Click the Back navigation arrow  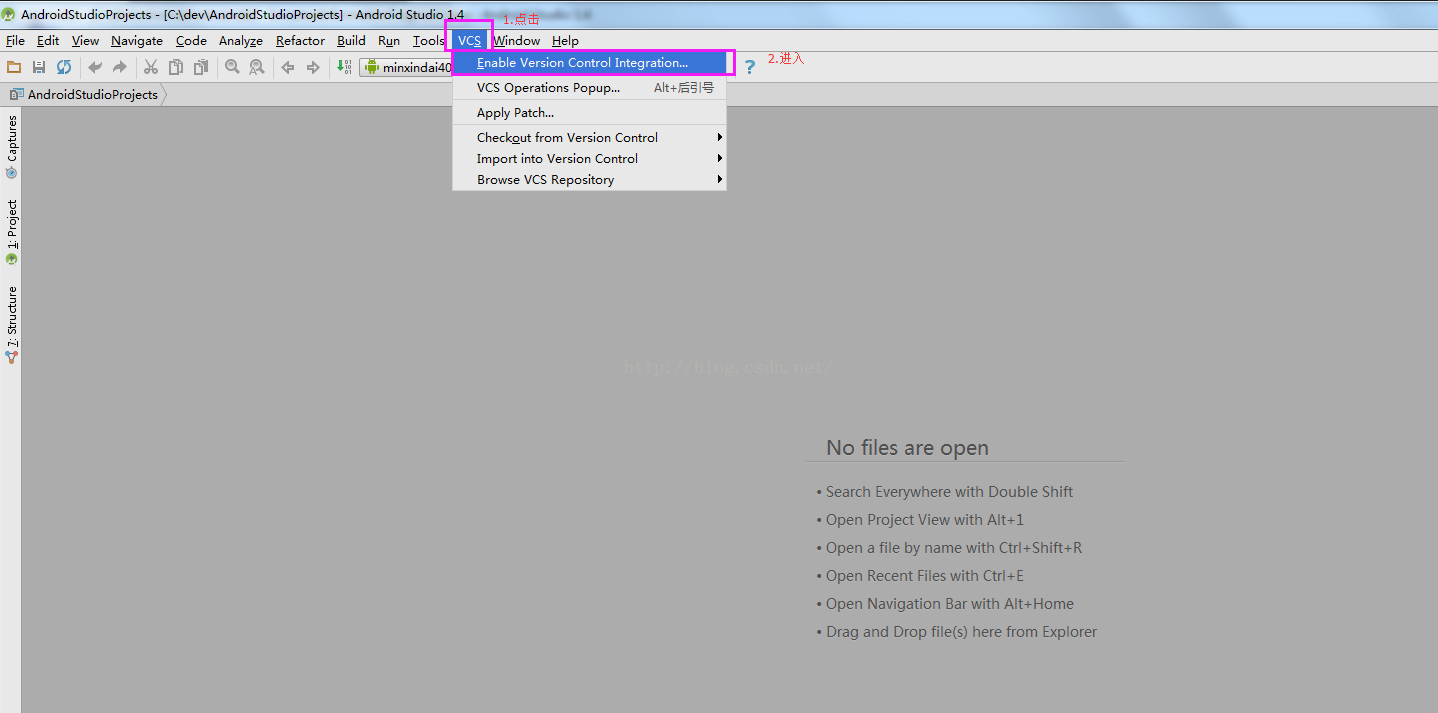[x=288, y=67]
